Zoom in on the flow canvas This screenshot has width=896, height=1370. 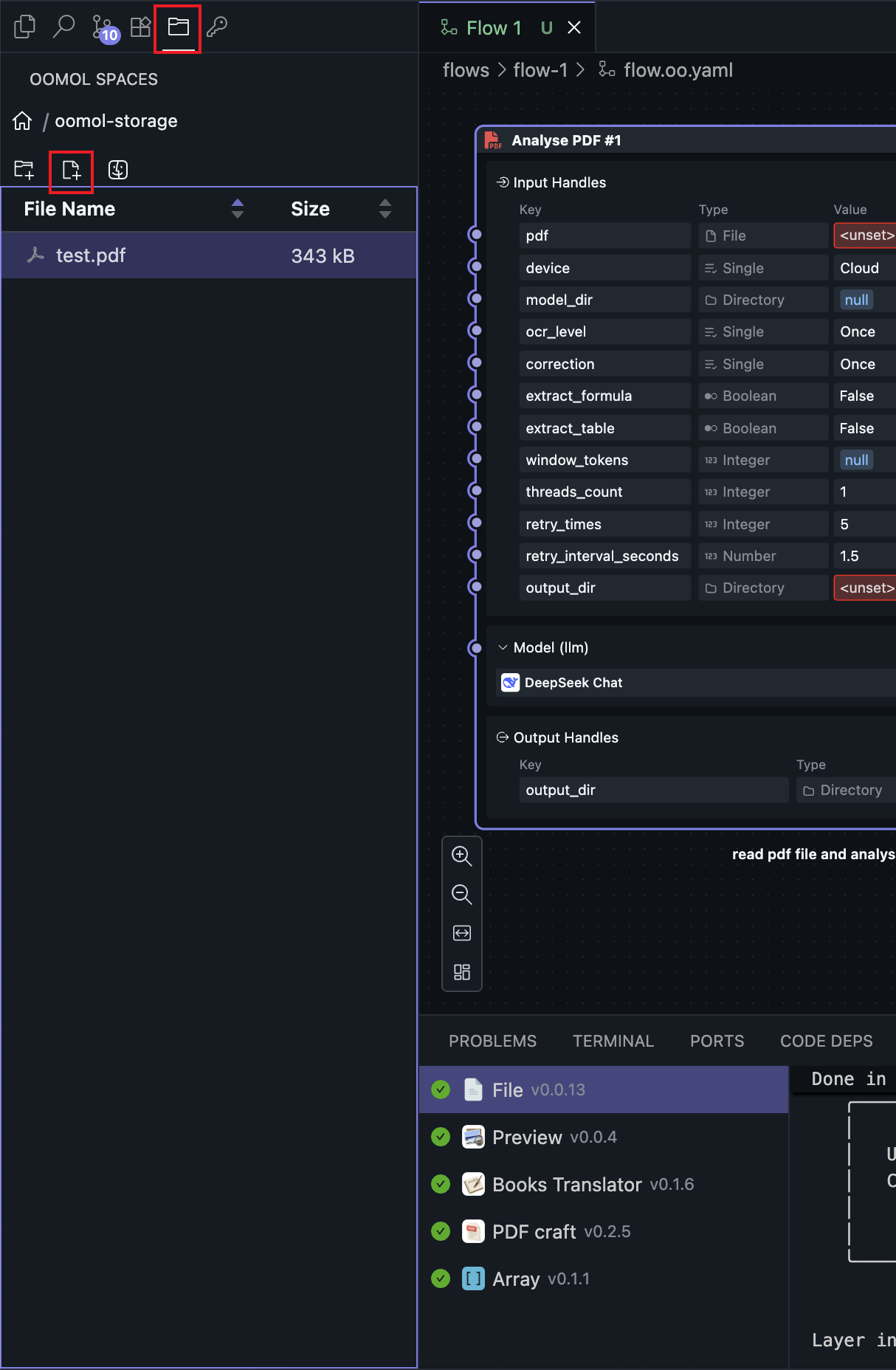coord(462,856)
